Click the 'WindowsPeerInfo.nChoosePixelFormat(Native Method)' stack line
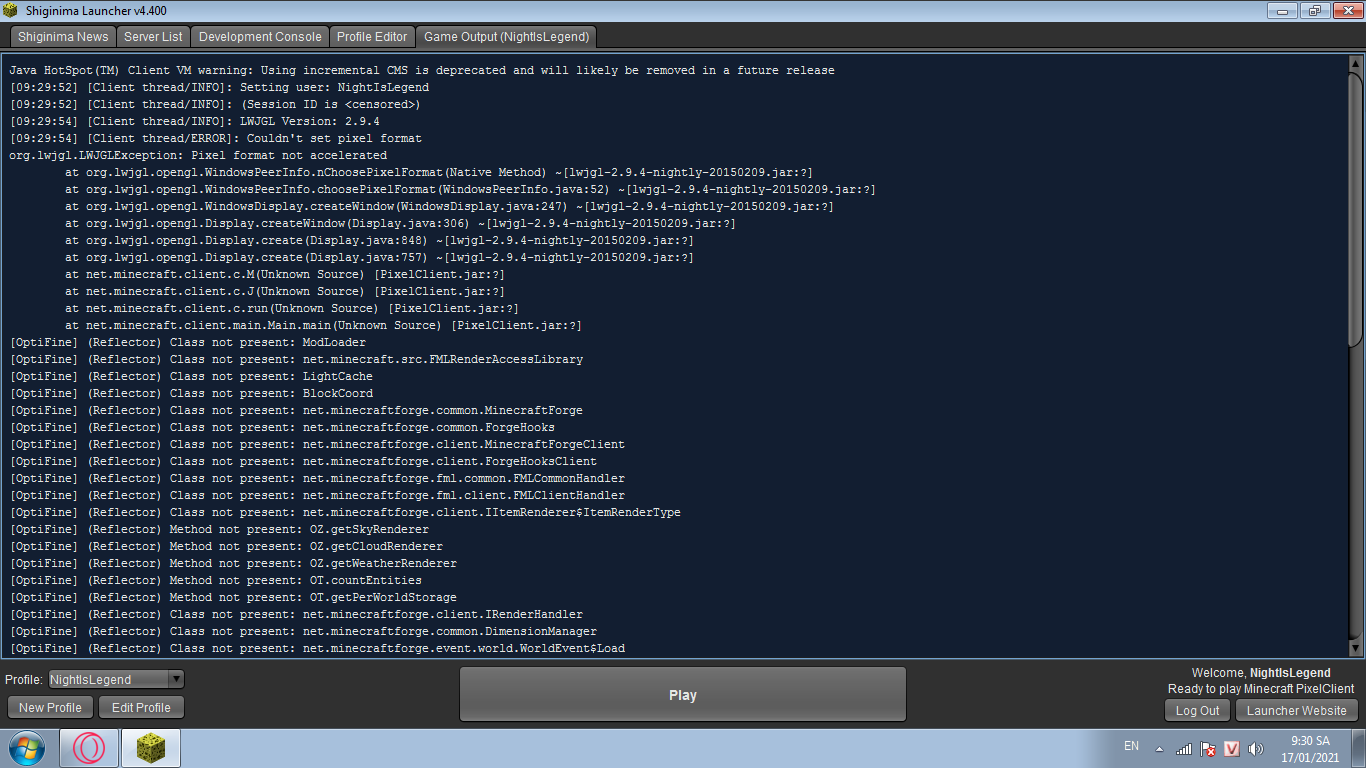 tap(439, 173)
